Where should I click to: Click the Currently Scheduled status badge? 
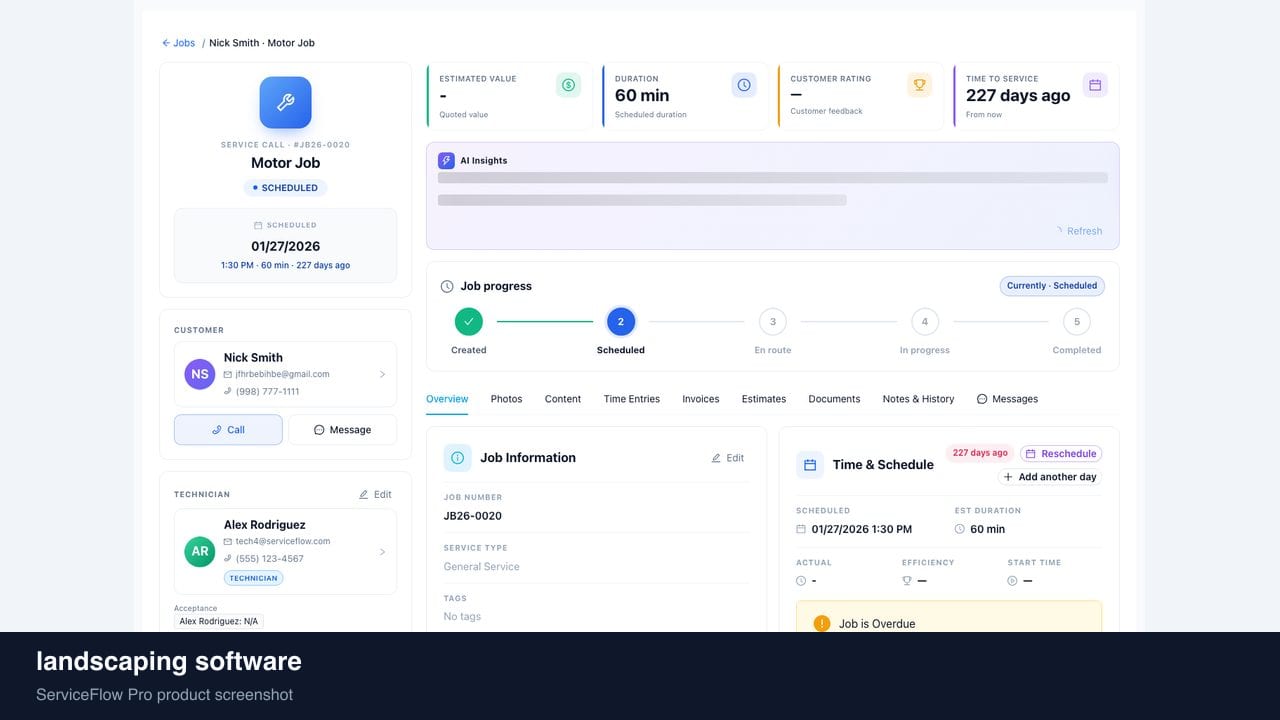[x=1052, y=286]
